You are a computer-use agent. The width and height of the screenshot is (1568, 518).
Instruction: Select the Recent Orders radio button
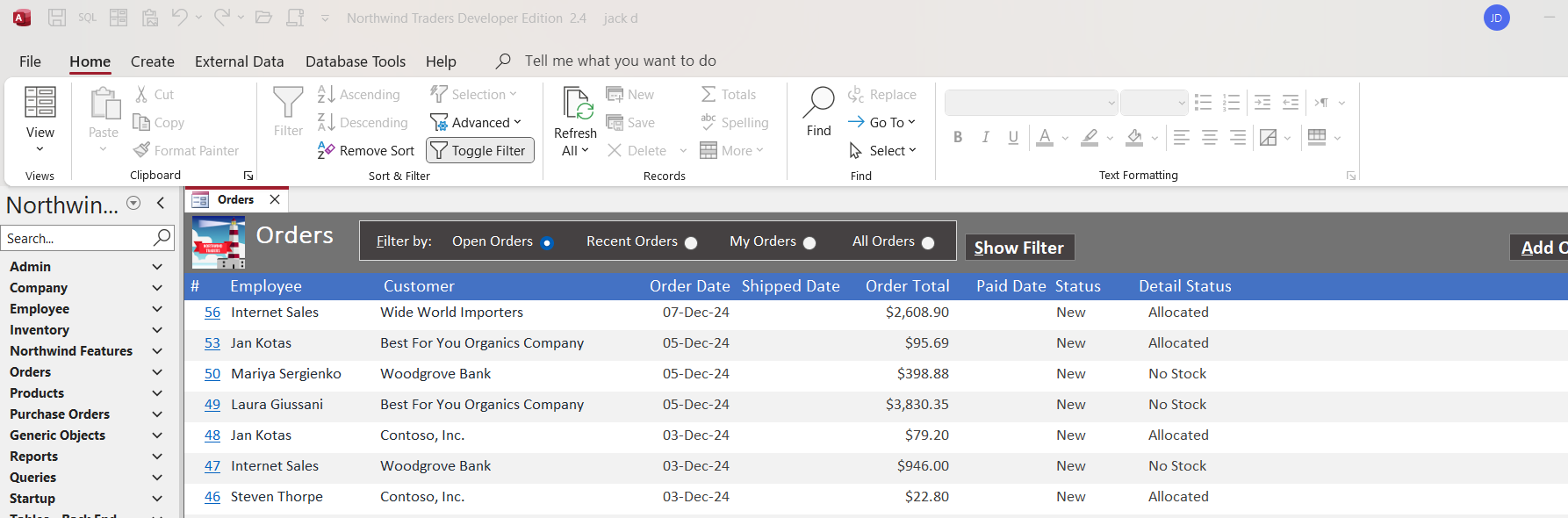pos(691,243)
